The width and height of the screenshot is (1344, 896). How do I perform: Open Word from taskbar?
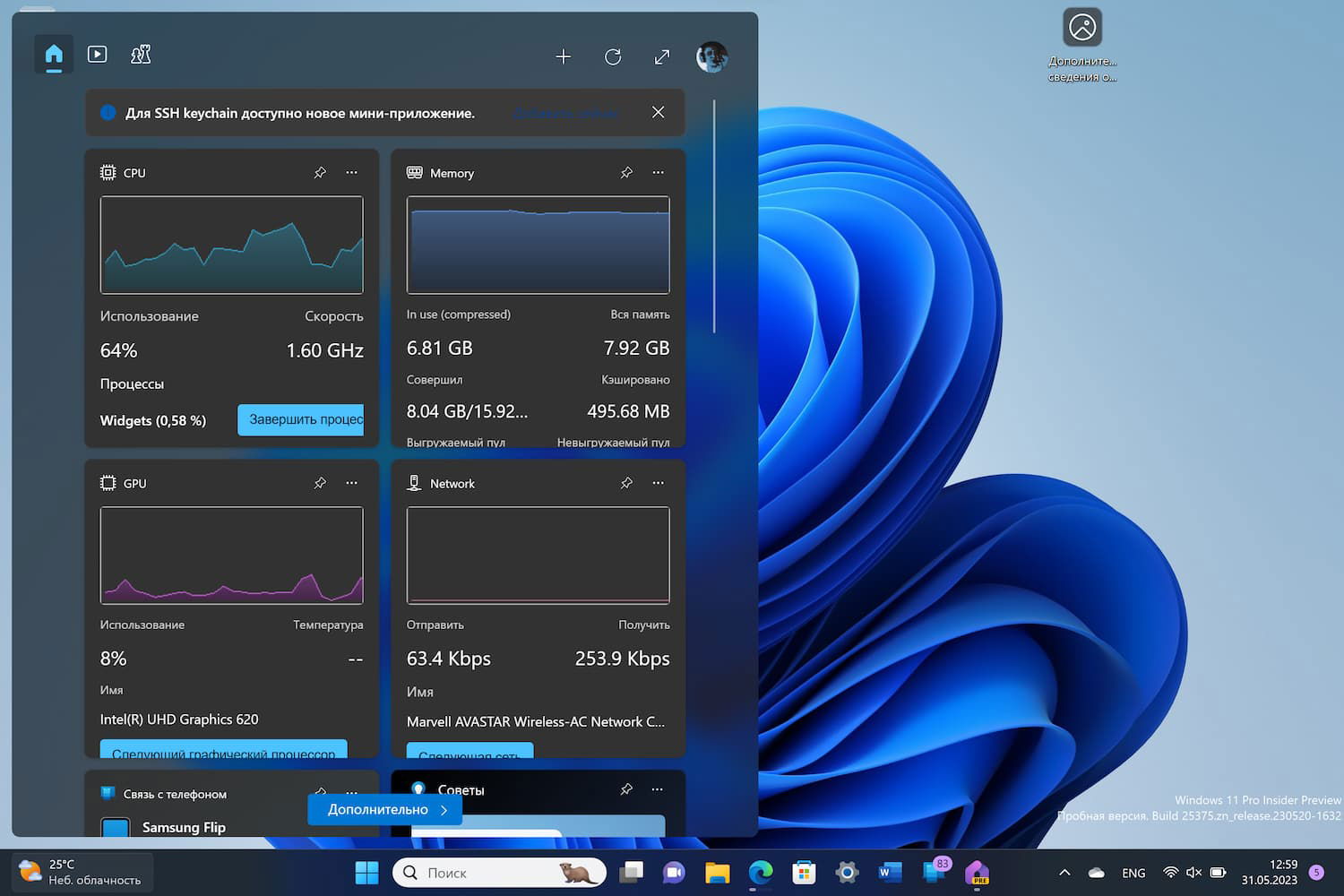890,873
